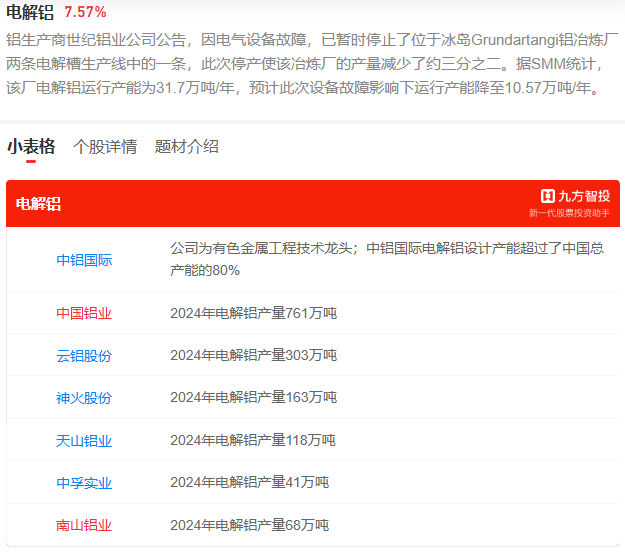Open stock link 中孚实业

click(84, 483)
